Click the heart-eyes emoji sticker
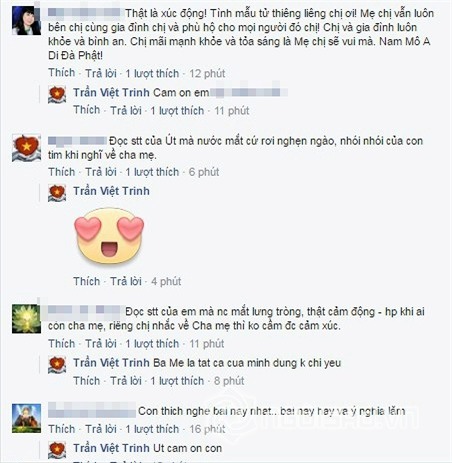452x463 pixels. [109, 236]
